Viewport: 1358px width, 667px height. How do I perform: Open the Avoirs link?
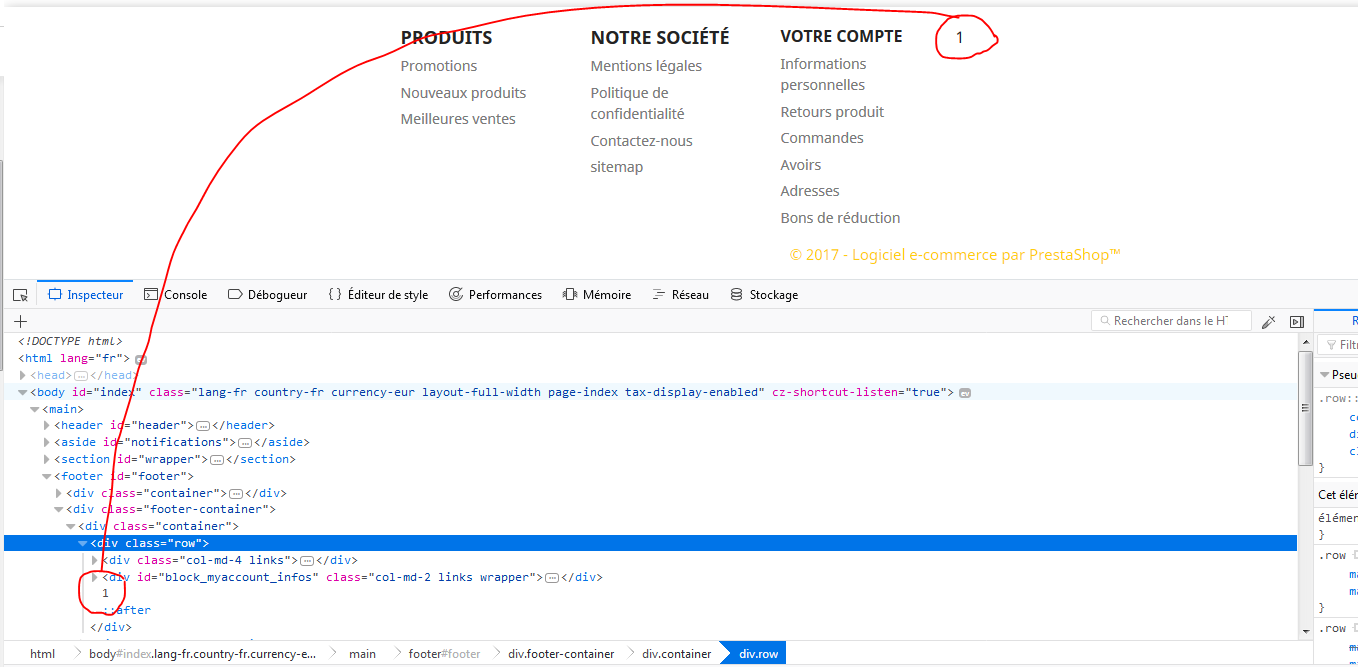click(x=801, y=165)
